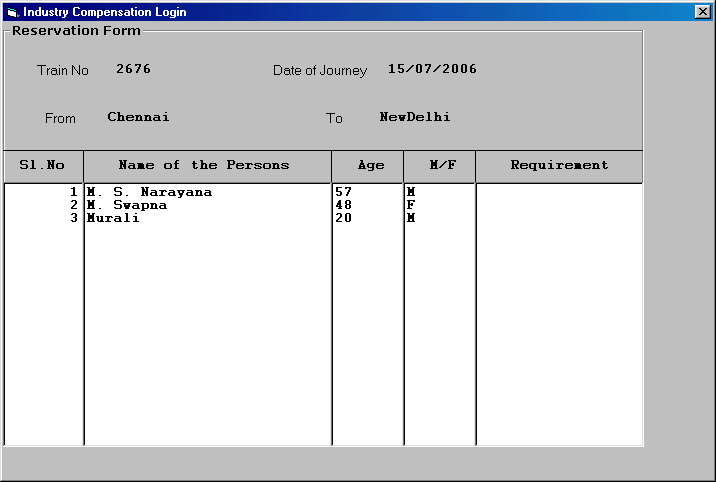Click the To value NewDelhi

coord(415,117)
